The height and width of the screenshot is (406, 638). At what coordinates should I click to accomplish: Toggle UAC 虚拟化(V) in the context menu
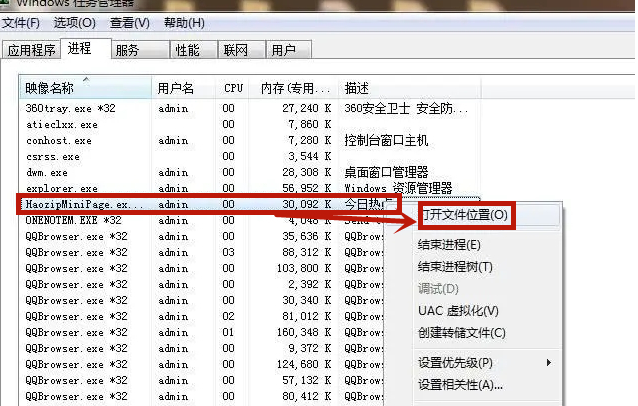click(457, 311)
